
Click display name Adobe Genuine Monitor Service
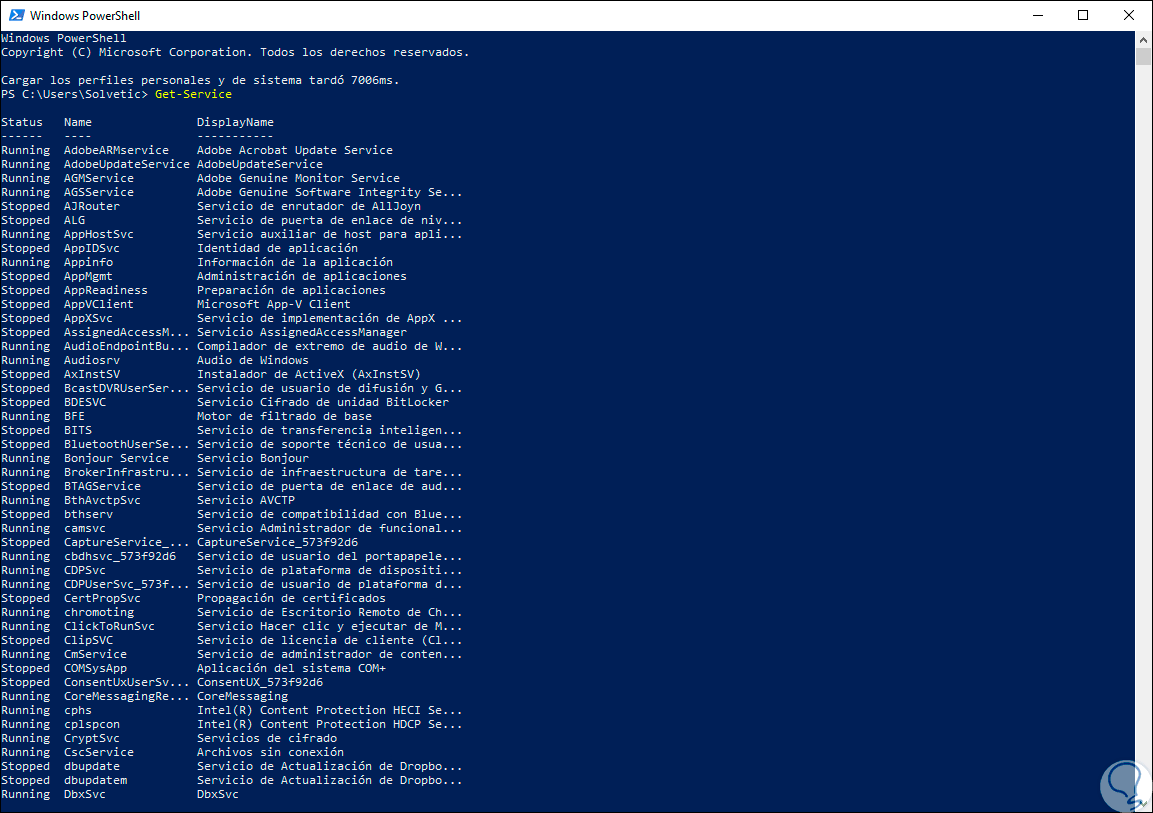(299, 178)
